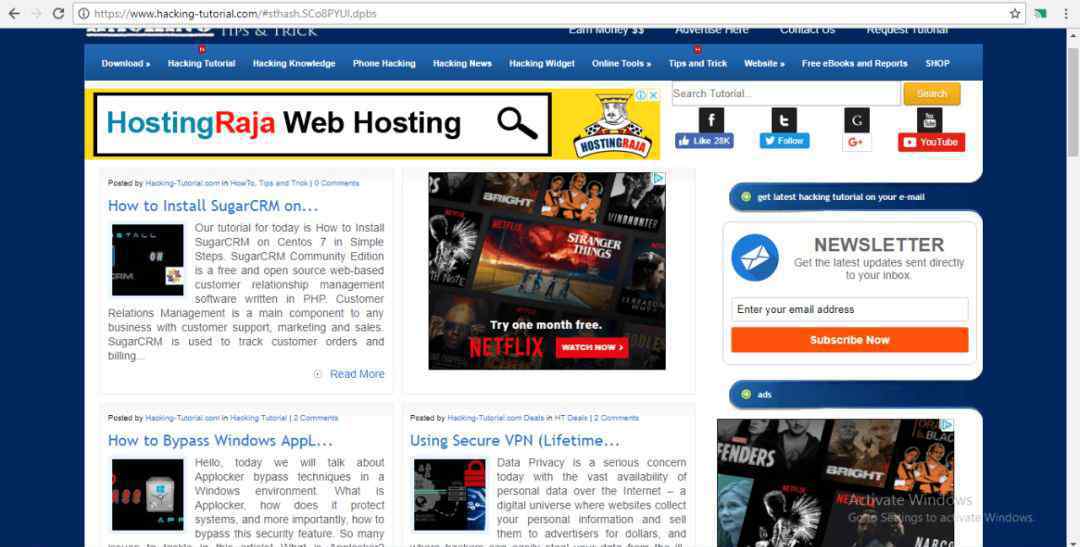The image size is (1080, 547).
Task: Open How to Bypass Windows AppL... article
Action: [220, 440]
